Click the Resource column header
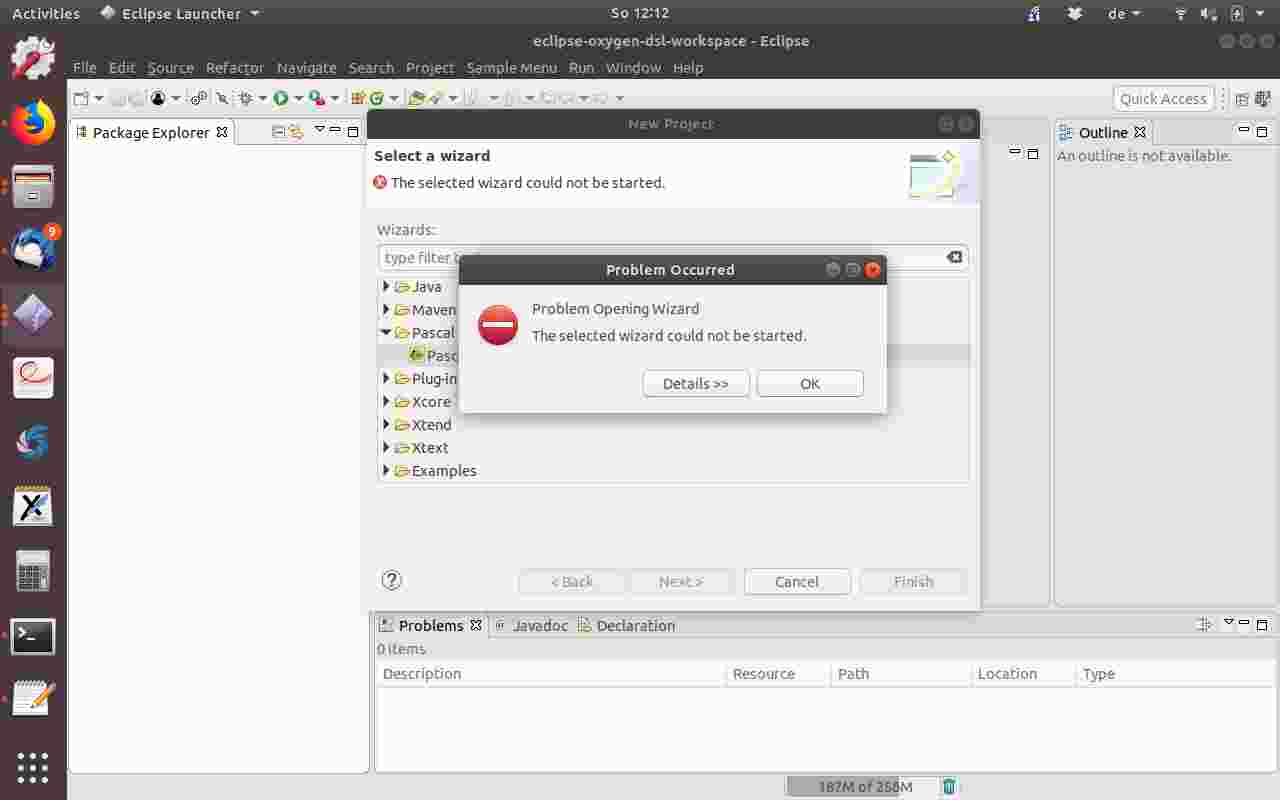The width and height of the screenshot is (1280, 800). tap(778, 674)
